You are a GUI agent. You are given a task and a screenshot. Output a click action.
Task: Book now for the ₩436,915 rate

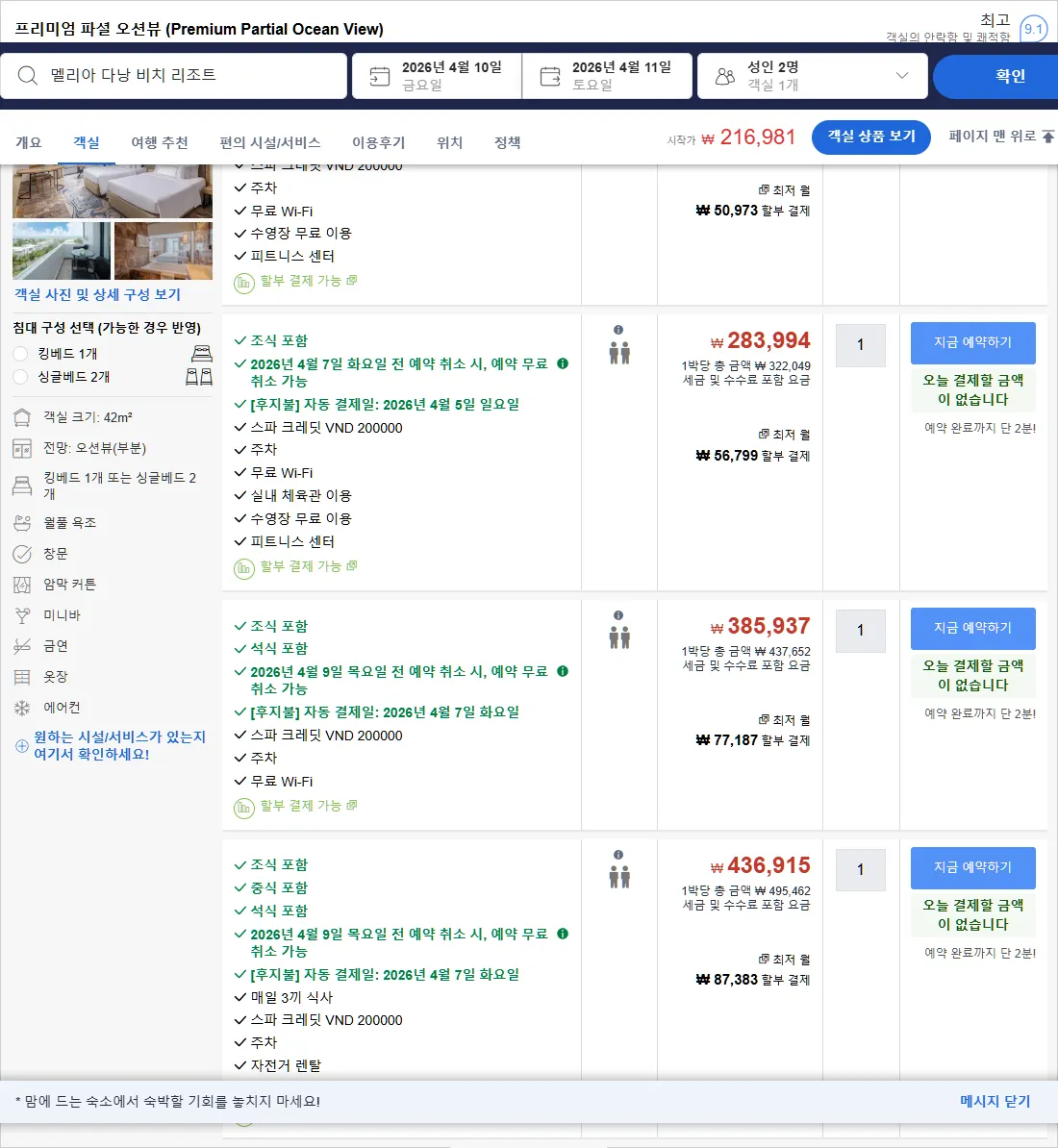tap(973, 867)
